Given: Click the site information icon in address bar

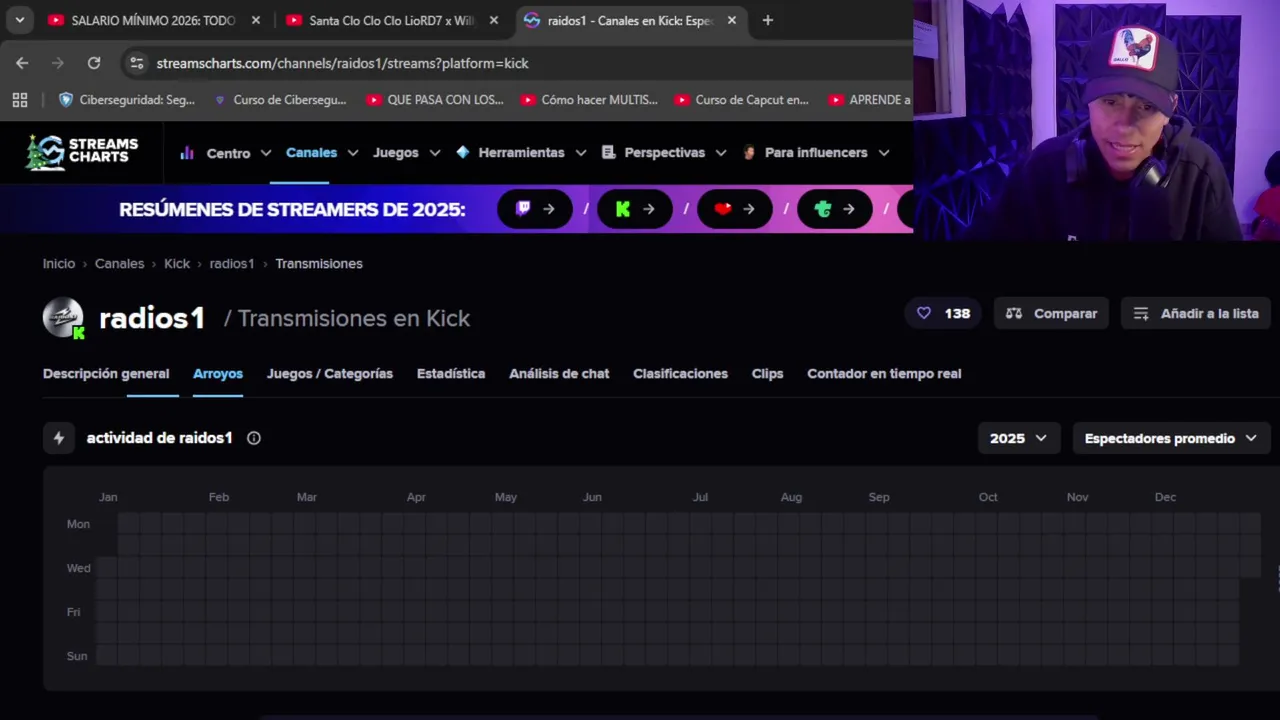Looking at the screenshot, I should click(x=137, y=63).
